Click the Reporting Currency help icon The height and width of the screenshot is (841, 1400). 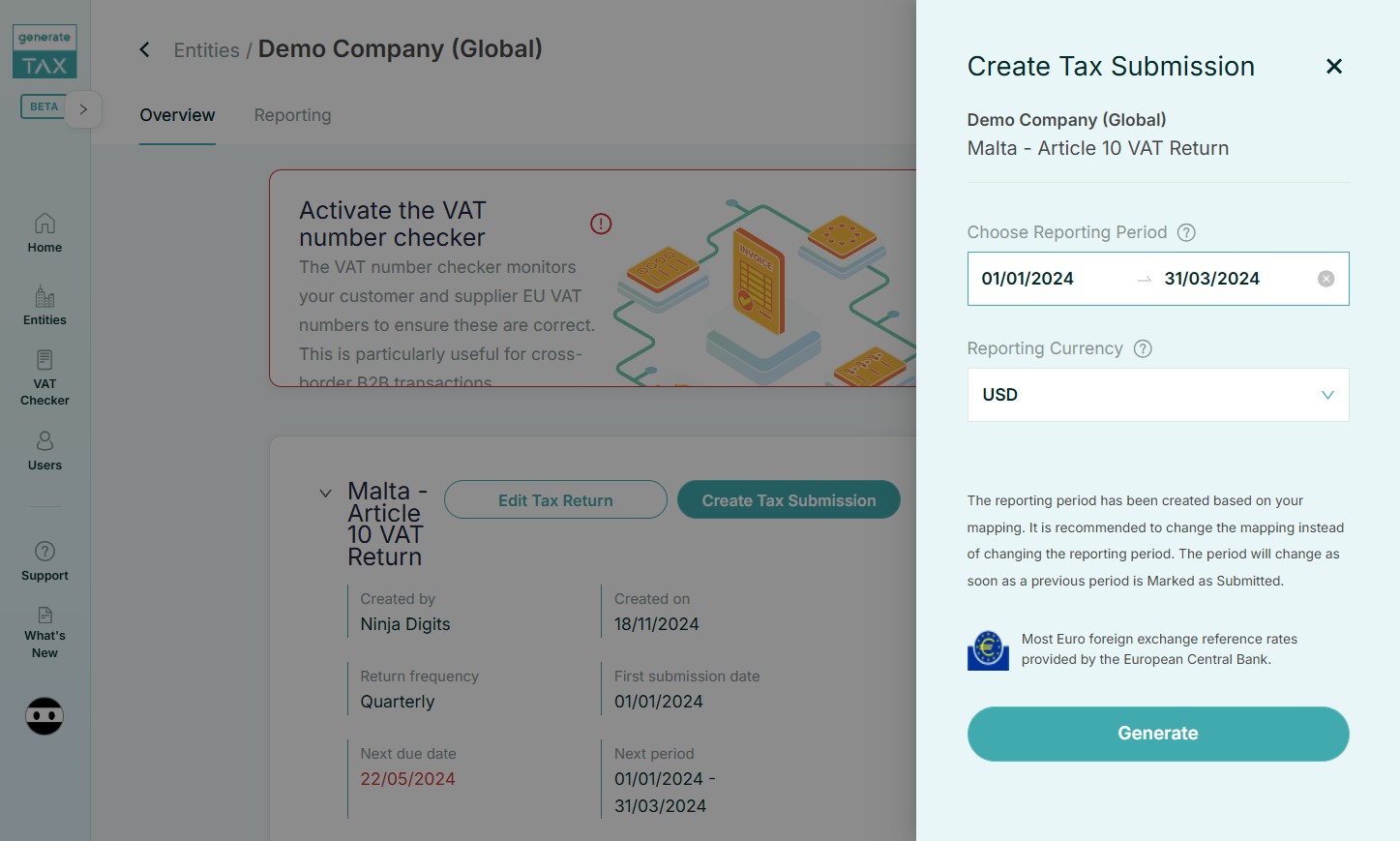pyautogui.click(x=1143, y=348)
